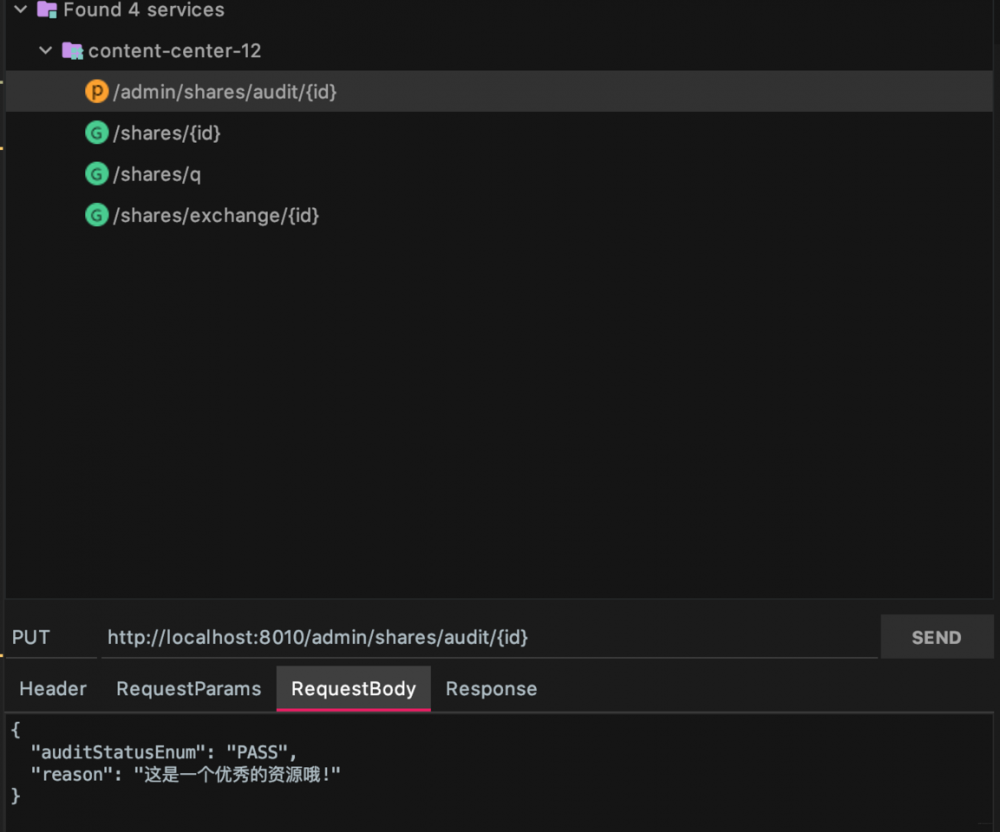Collapse the Found 4 services tree node
This screenshot has width=1000, height=832.
point(20,10)
